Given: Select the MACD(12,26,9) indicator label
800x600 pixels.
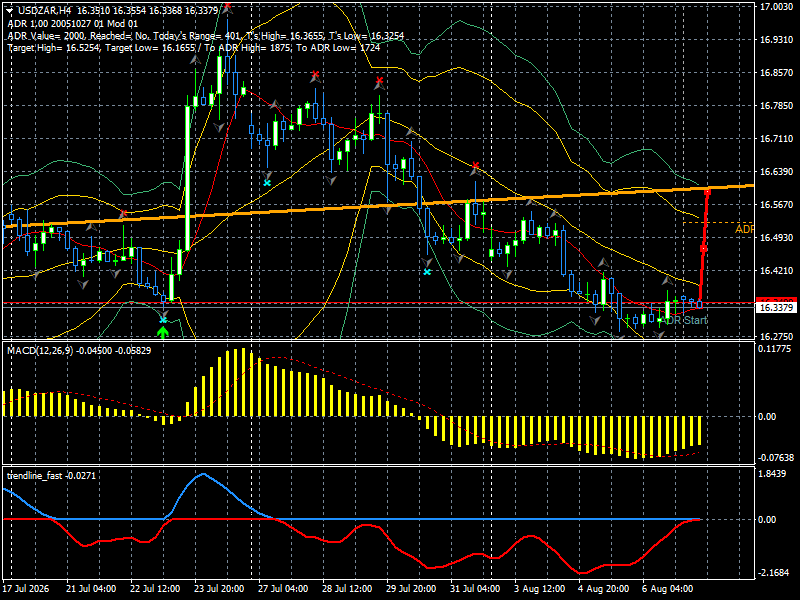Looking at the screenshot, I should 79,351.
